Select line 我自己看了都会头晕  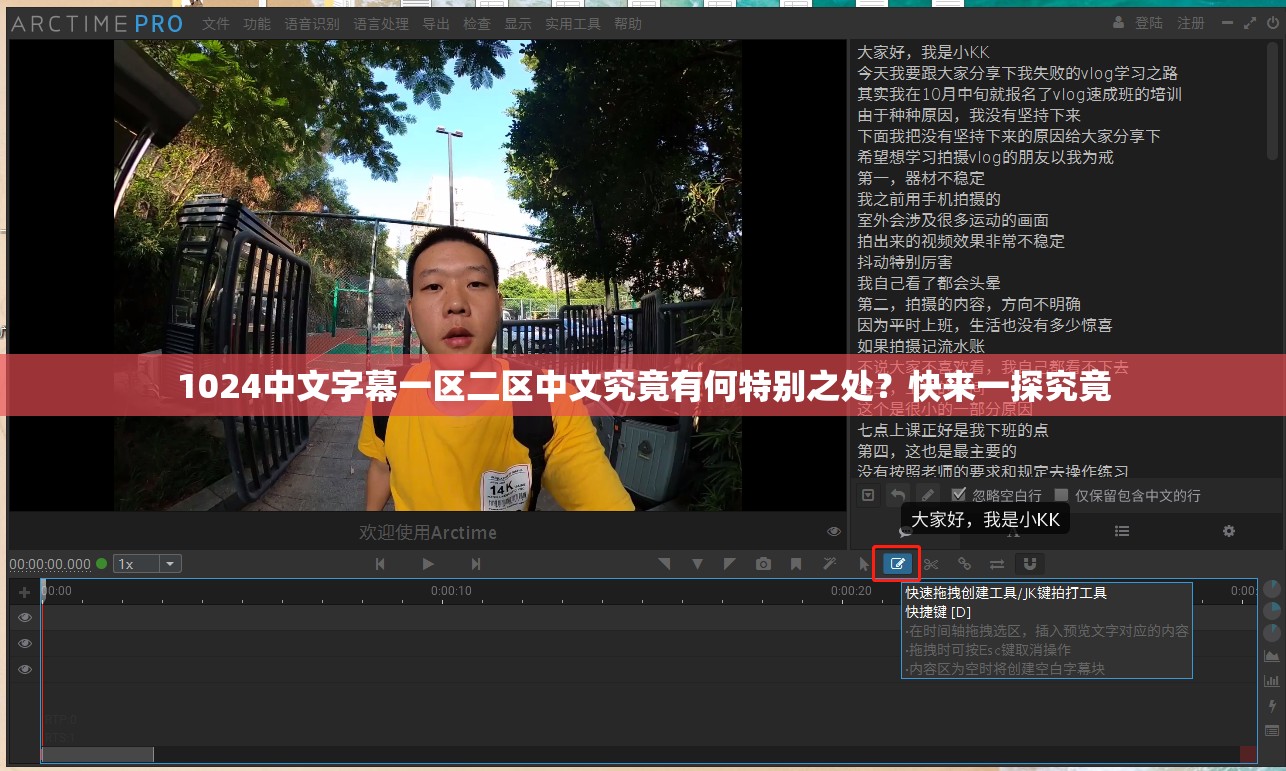929,283
